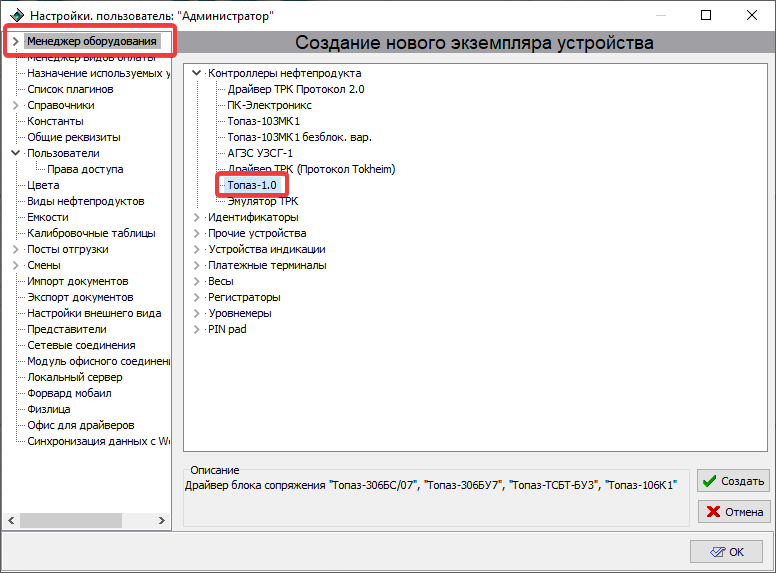Open Общие реквизиты settings item
The image size is (776, 573).
pos(74,137)
